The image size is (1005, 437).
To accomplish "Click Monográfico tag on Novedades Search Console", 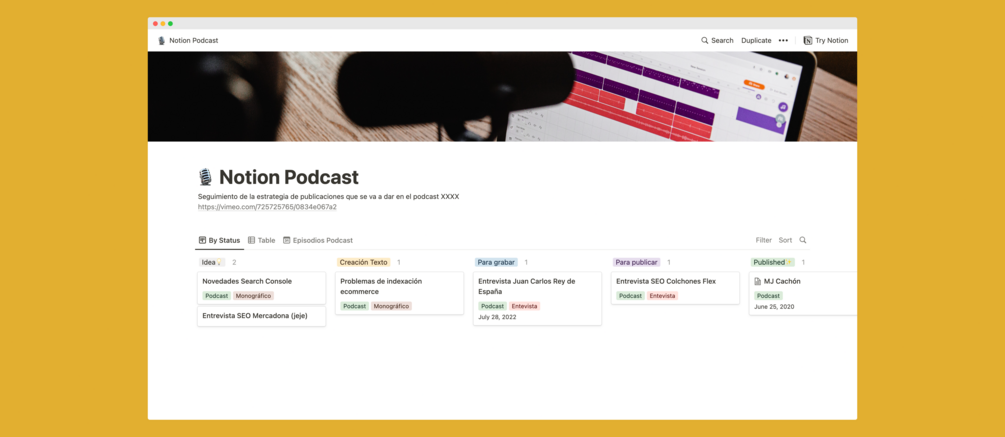I will point(253,296).
